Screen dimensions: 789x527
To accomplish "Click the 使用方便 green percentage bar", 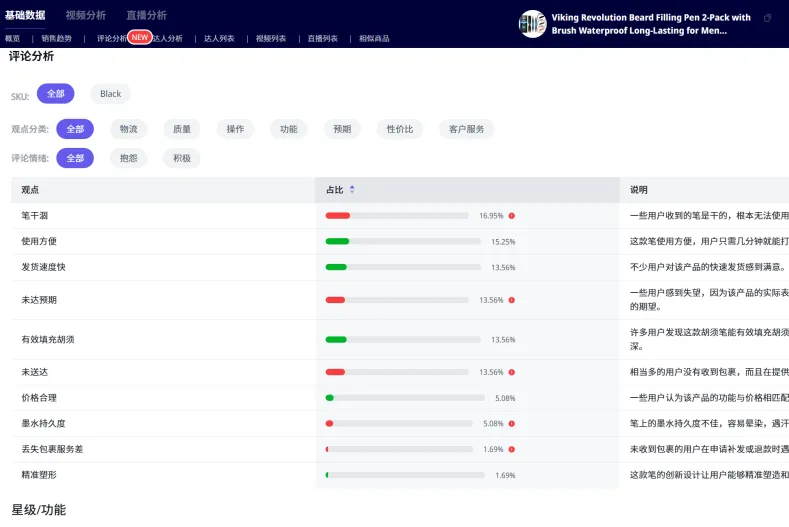I will [x=337, y=242].
